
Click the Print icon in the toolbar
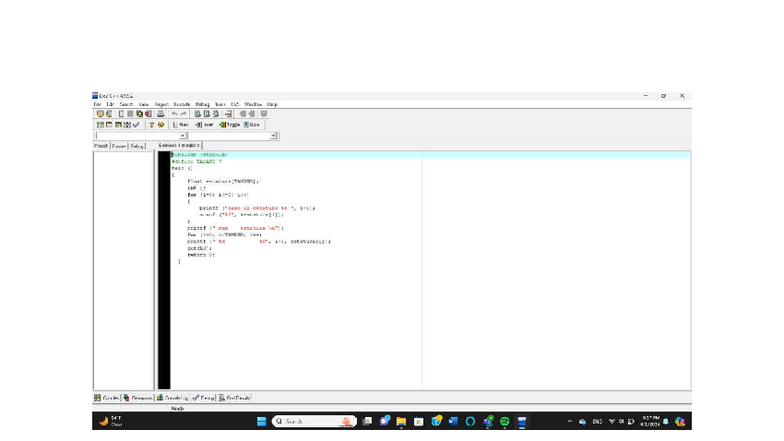click(161, 114)
